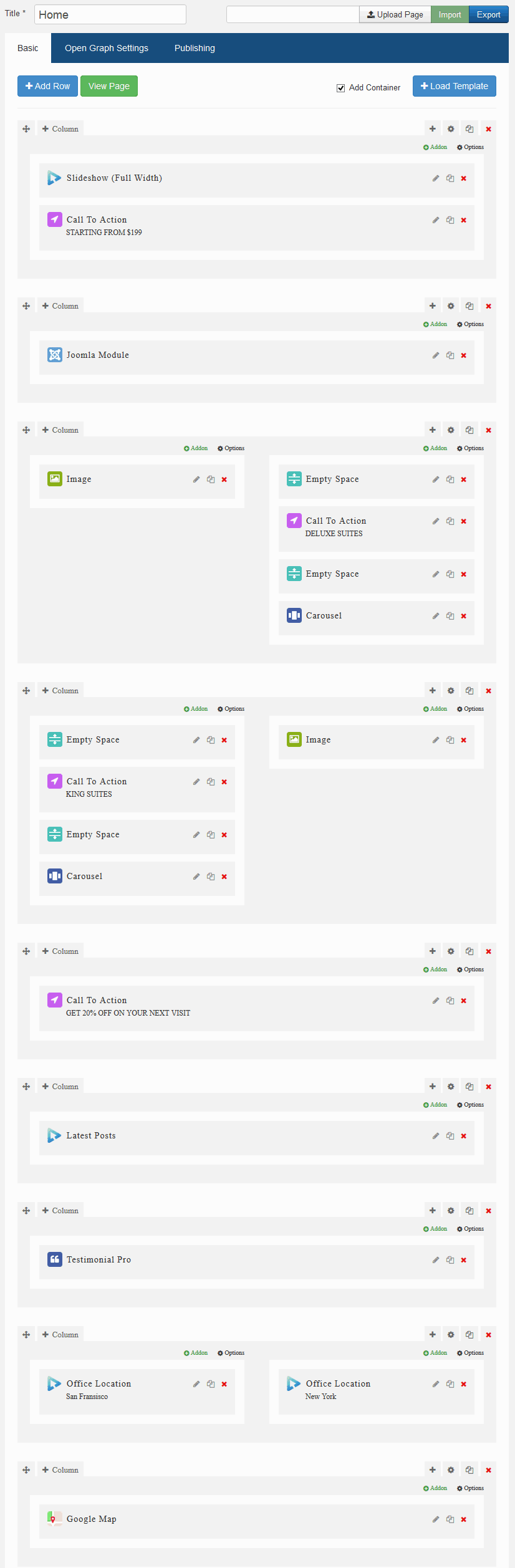
Task: Add Addon to the San Fransisco column
Action: pyautogui.click(x=196, y=1353)
